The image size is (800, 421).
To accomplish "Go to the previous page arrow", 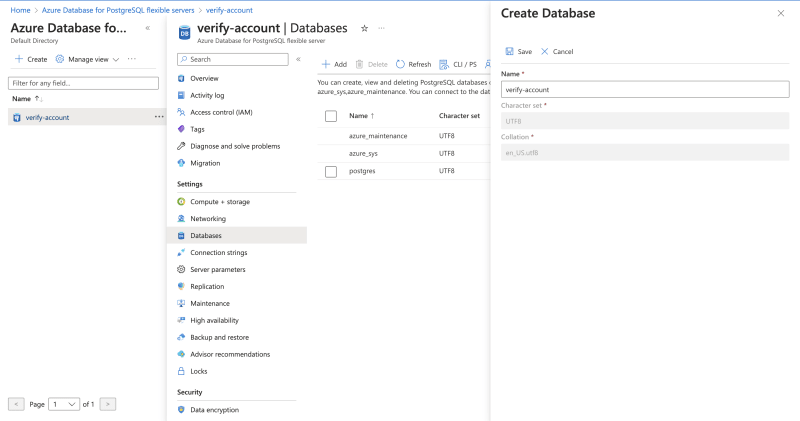I will point(16,404).
